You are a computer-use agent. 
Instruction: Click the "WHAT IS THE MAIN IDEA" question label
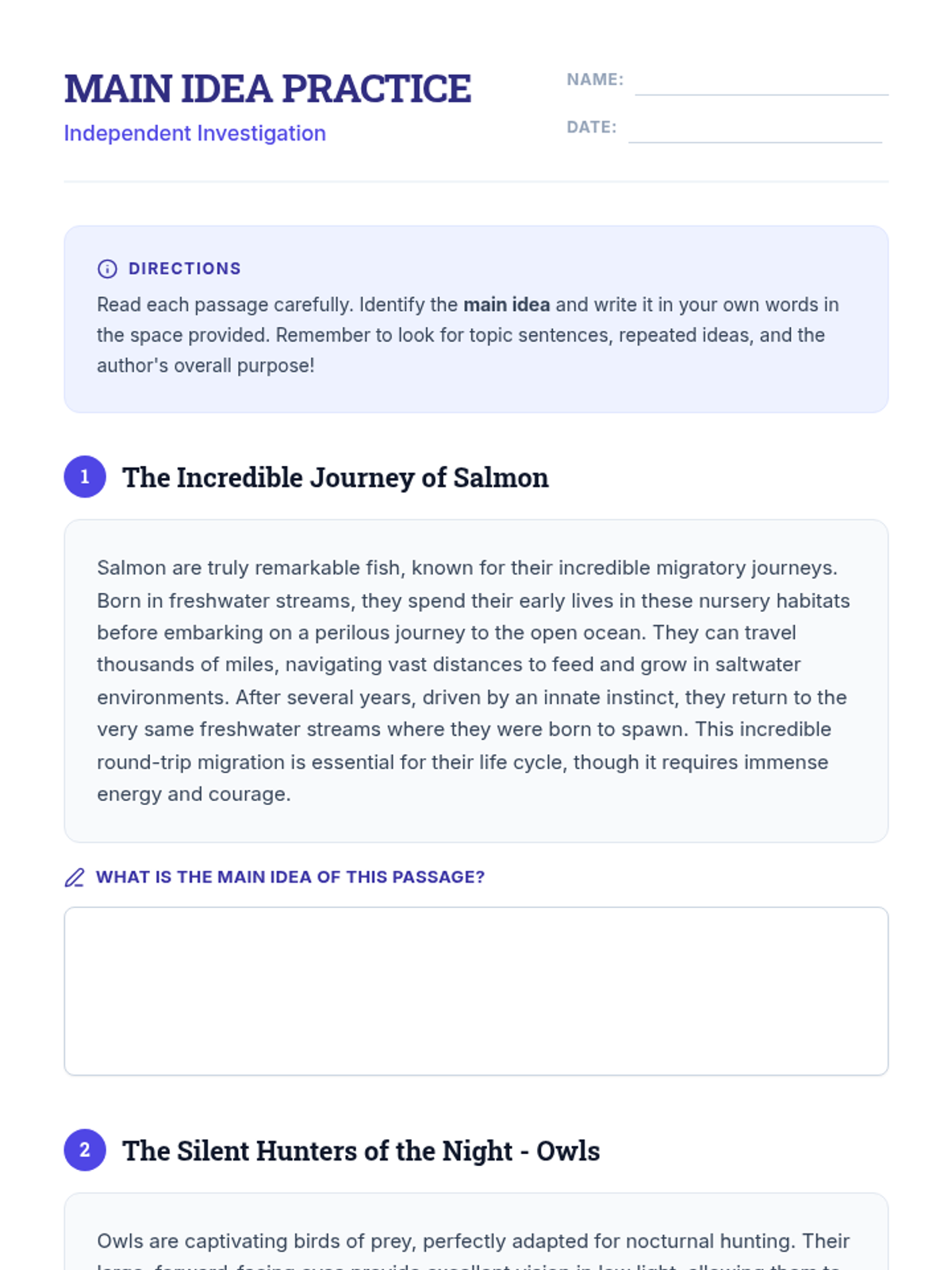290,877
